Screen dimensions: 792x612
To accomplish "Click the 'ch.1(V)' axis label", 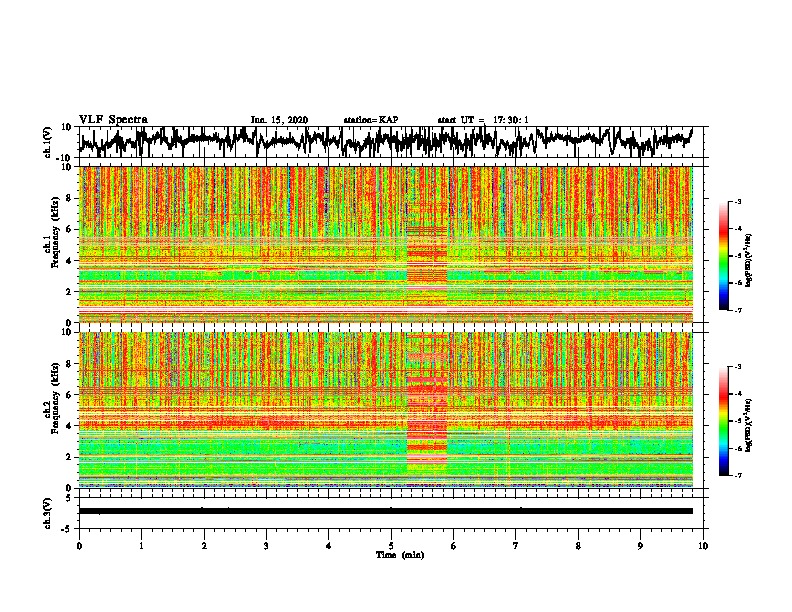I will pyautogui.click(x=48, y=142).
